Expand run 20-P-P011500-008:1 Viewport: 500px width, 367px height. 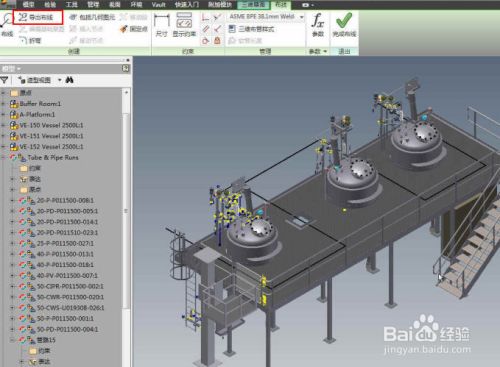[x=12, y=200]
